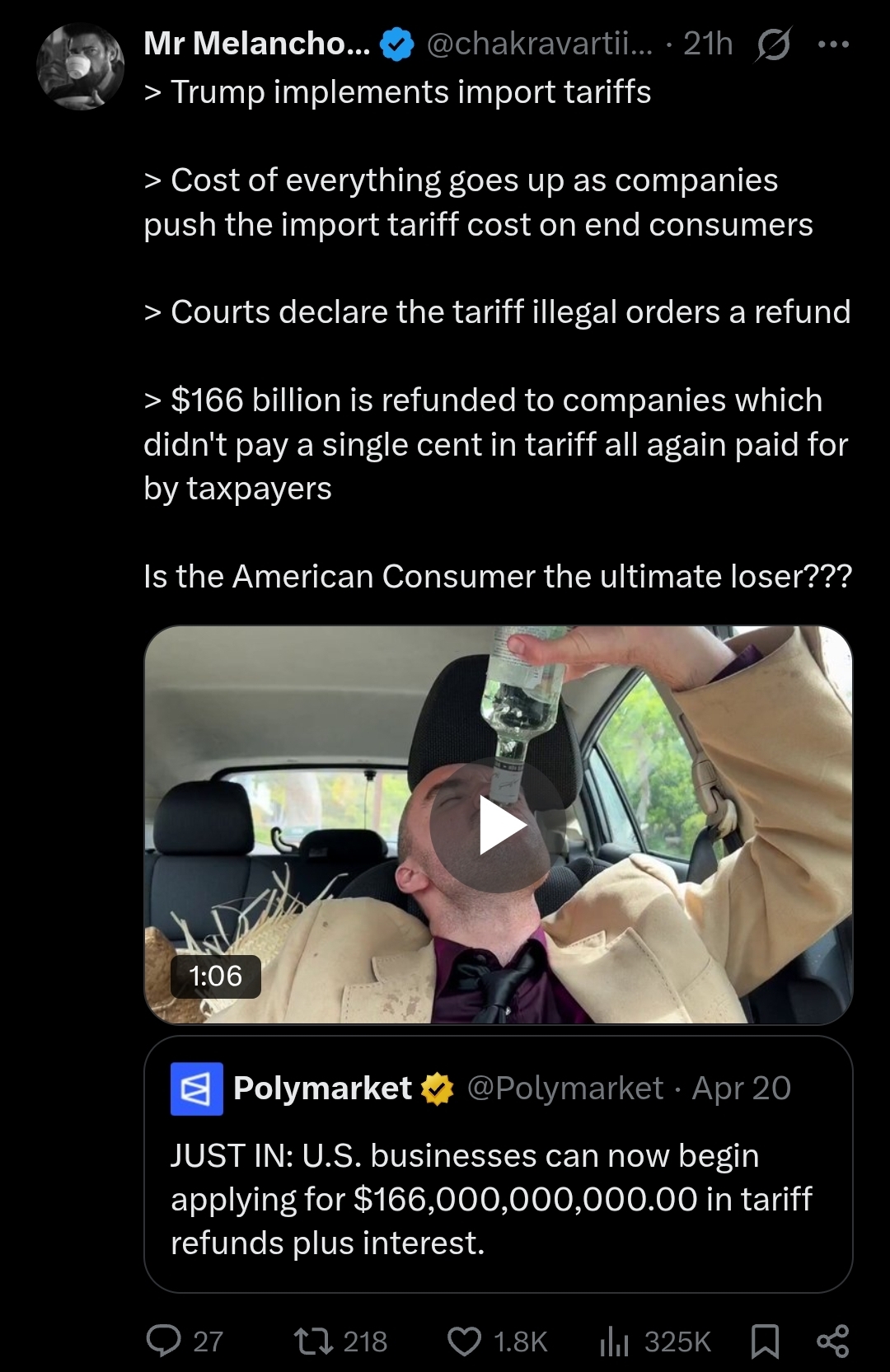View analytics via bar chart icon
Image resolution: width=890 pixels, height=1372 pixels.
tap(614, 1341)
